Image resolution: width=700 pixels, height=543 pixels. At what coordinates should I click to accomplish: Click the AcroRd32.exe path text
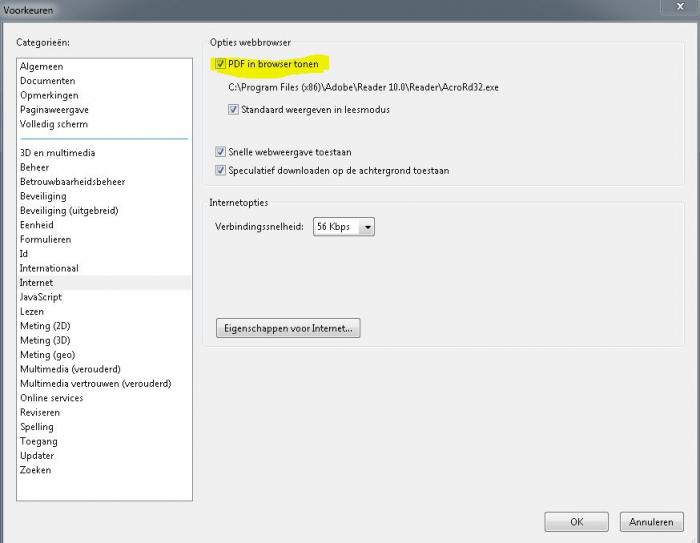[x=363, y=87]
